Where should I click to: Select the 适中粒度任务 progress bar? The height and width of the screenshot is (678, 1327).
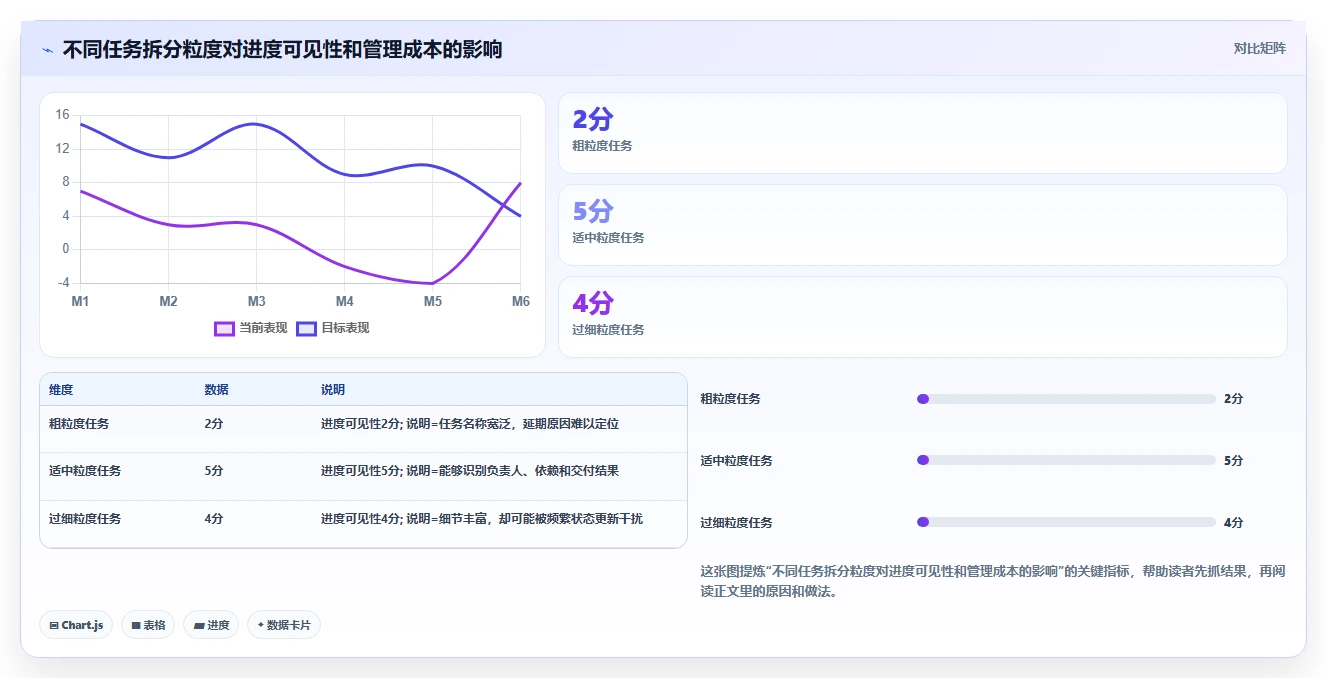(x=1066, y=461)
